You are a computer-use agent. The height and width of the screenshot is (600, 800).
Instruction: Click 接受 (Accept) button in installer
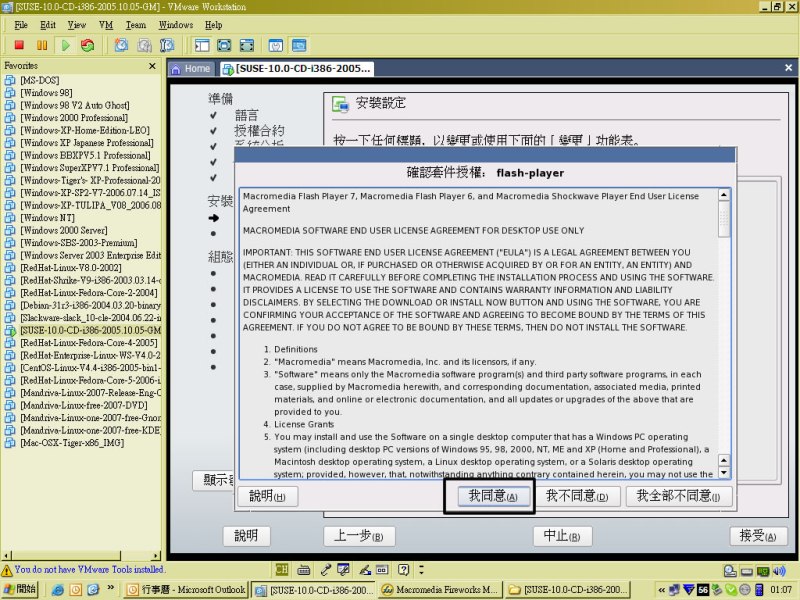758,536
